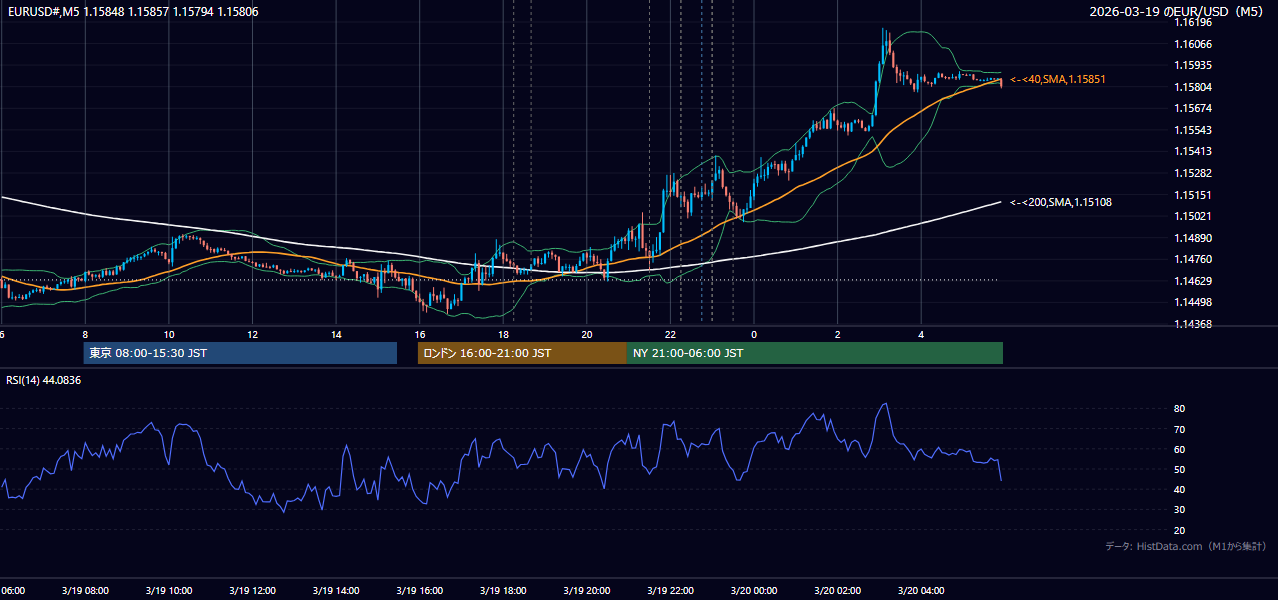Screen dimensions: 1278x600
Task: Click the orange 40 SMA 1.15851 label
Action: tap(1058, 79)
